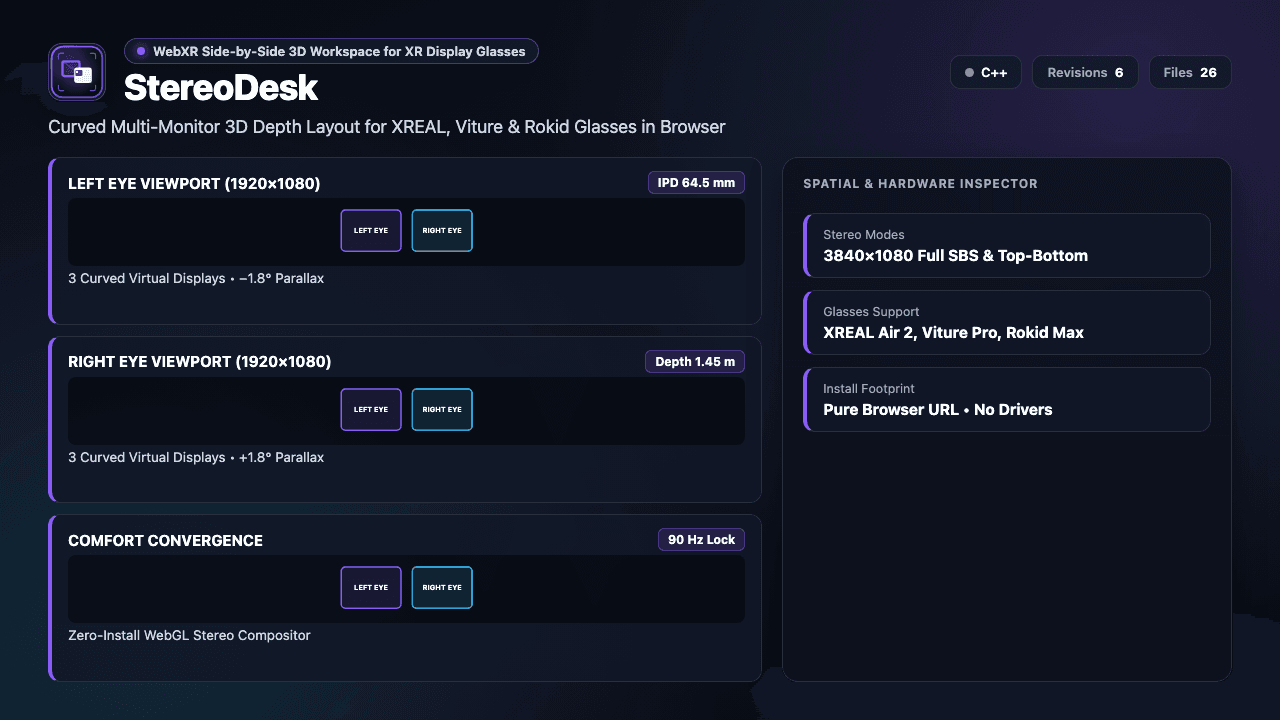Click the RIGHT EYE VIEWPORT (1920×1080) heading
This screenshot has height=720, width=1280.
(x=200, y=362)
